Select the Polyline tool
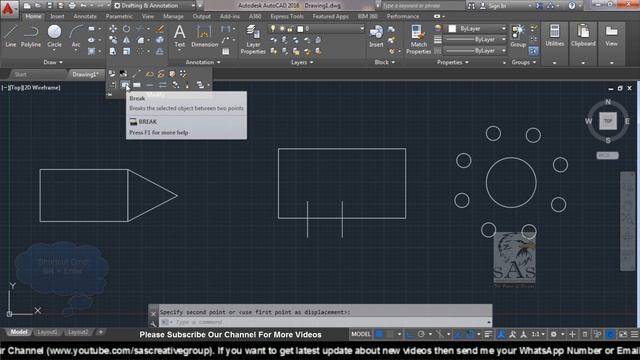Screen dimensions: 640x360 31,36
